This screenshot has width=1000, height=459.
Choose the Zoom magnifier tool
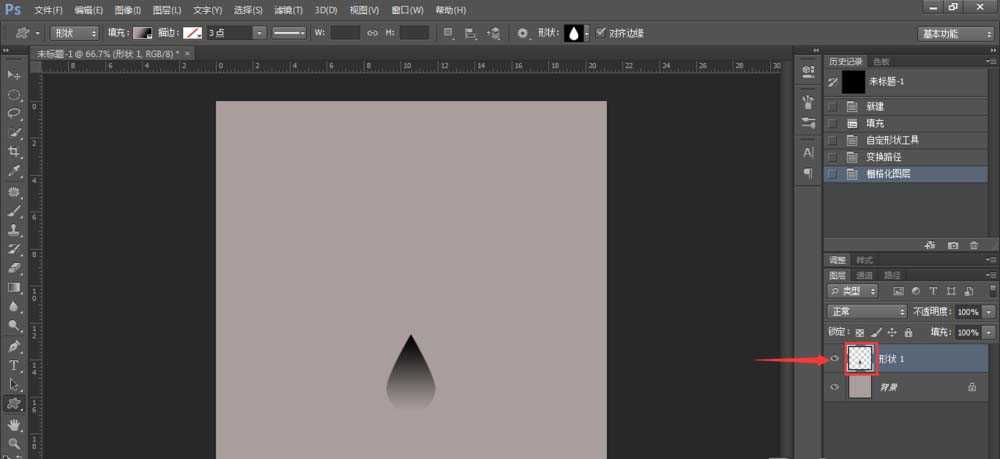[x=14, y=442]
